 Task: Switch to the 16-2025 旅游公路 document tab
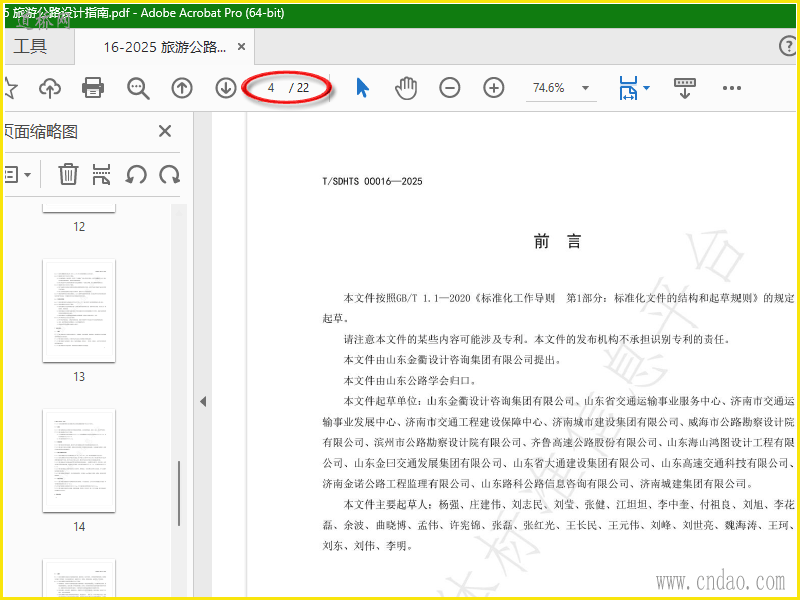click(164, 47)
